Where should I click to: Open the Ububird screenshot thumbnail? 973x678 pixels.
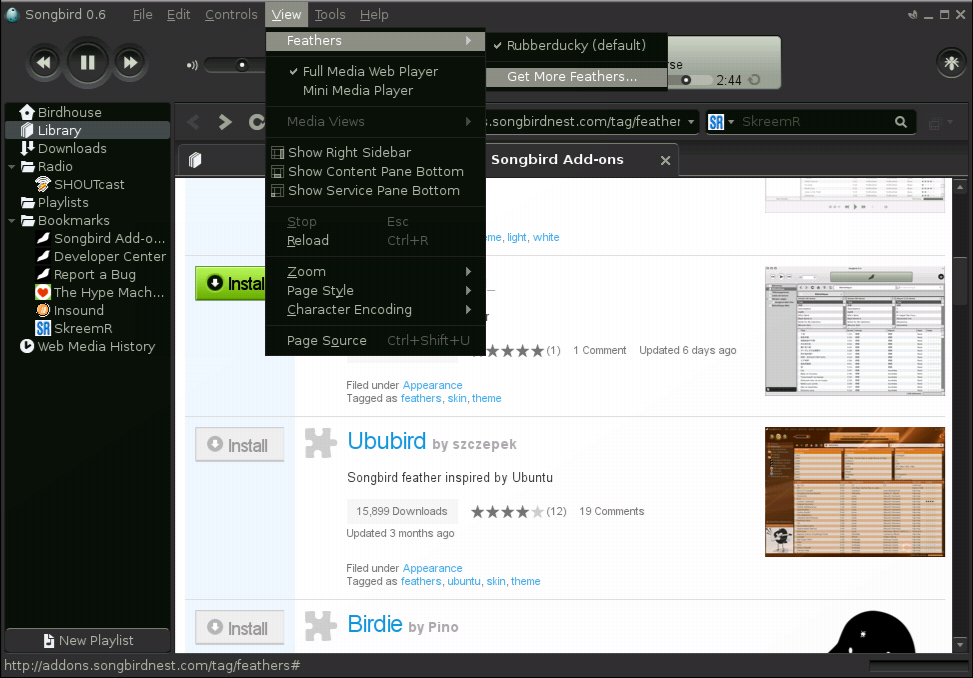[854, 492]
